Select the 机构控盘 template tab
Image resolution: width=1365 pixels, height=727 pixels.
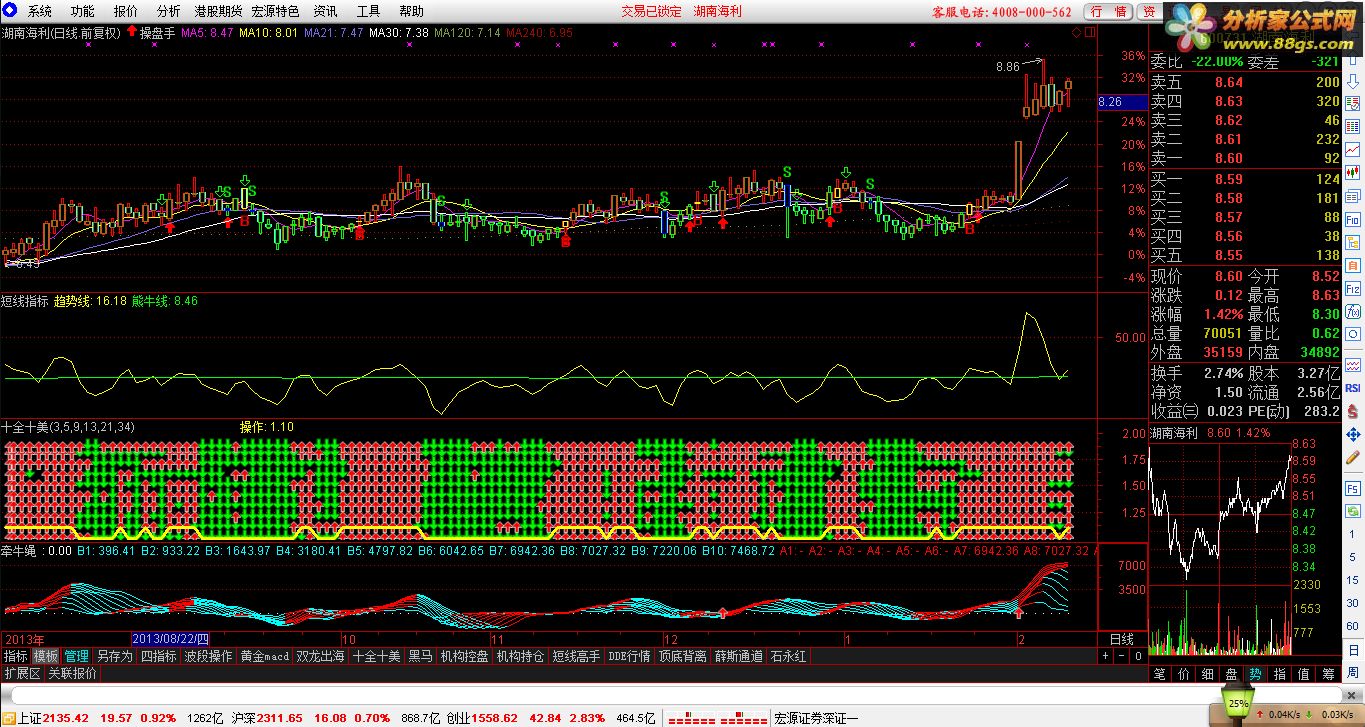pos(464,656)
